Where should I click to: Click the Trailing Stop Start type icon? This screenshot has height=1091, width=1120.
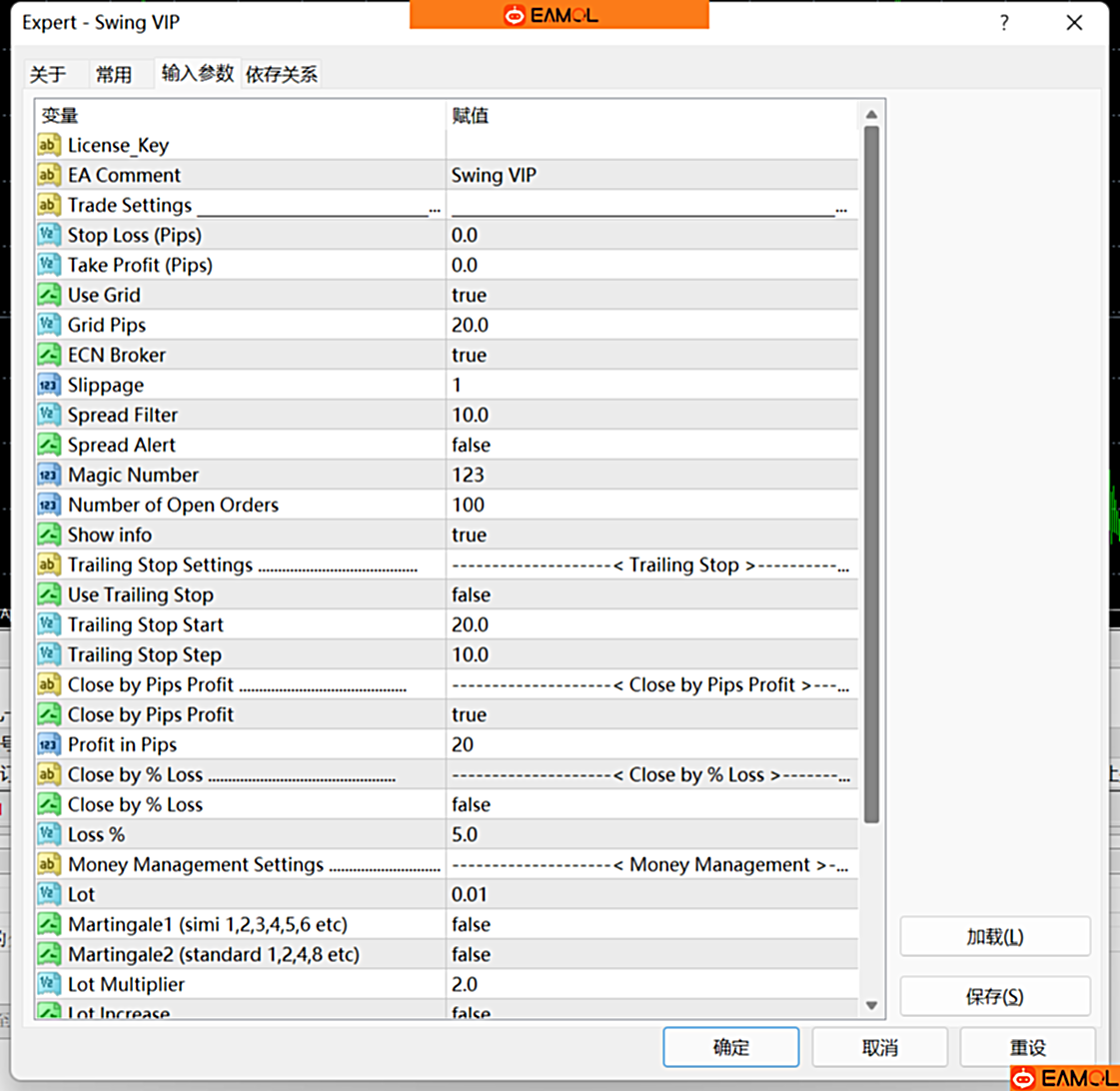tap(49, 625)
